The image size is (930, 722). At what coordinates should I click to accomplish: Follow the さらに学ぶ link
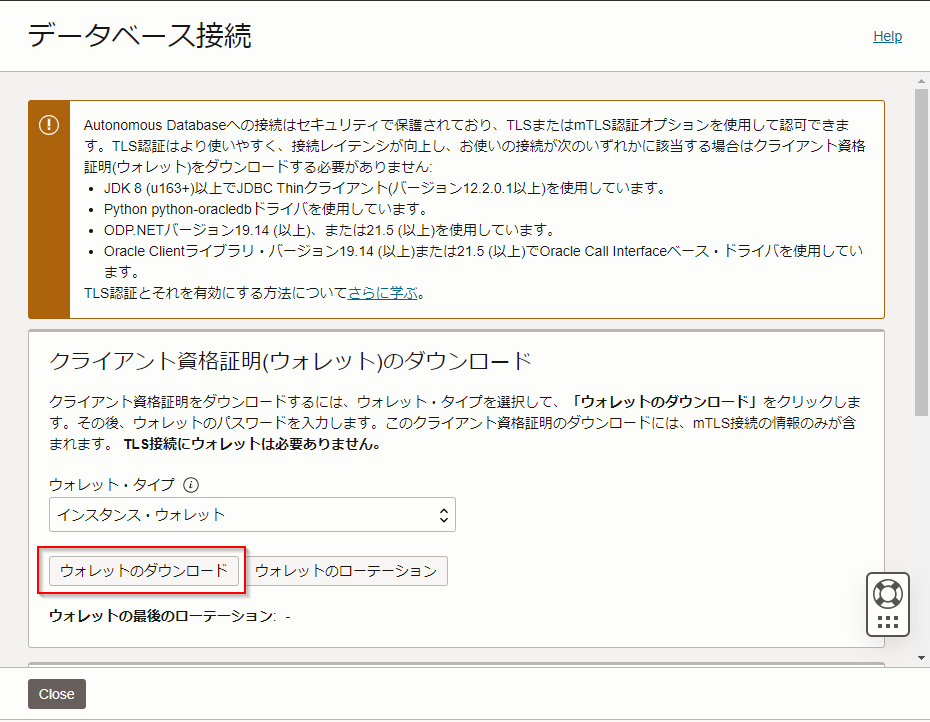(382, 293)
